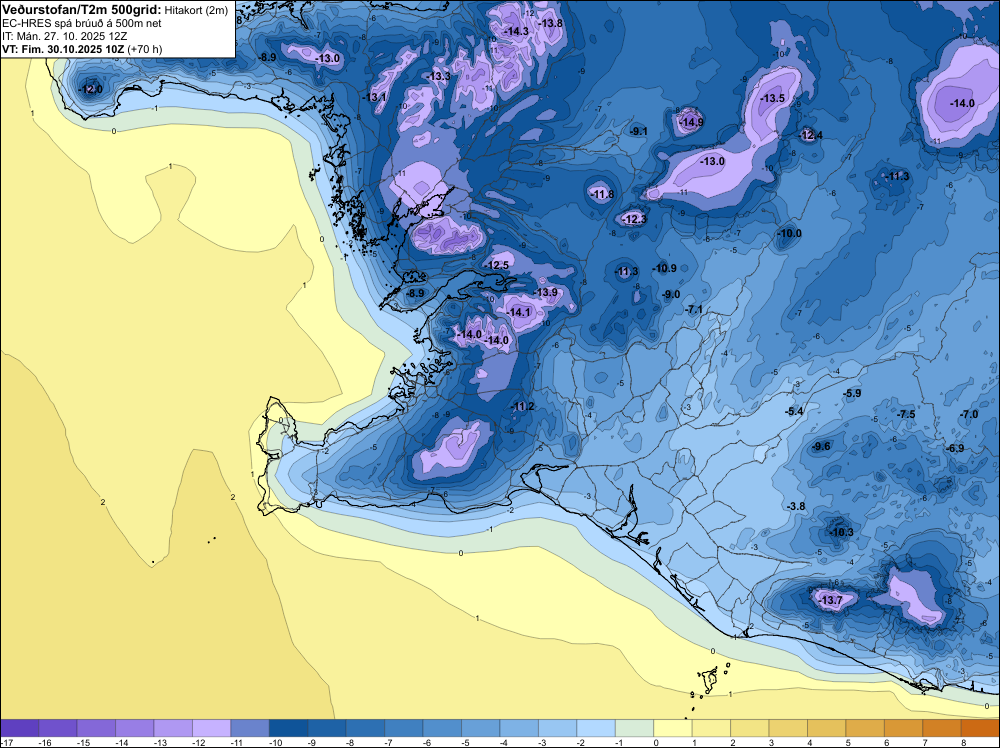Click the -13.9 temperature value
Image resolution: width=1000 pixels, height=748 pixels.
546,292
